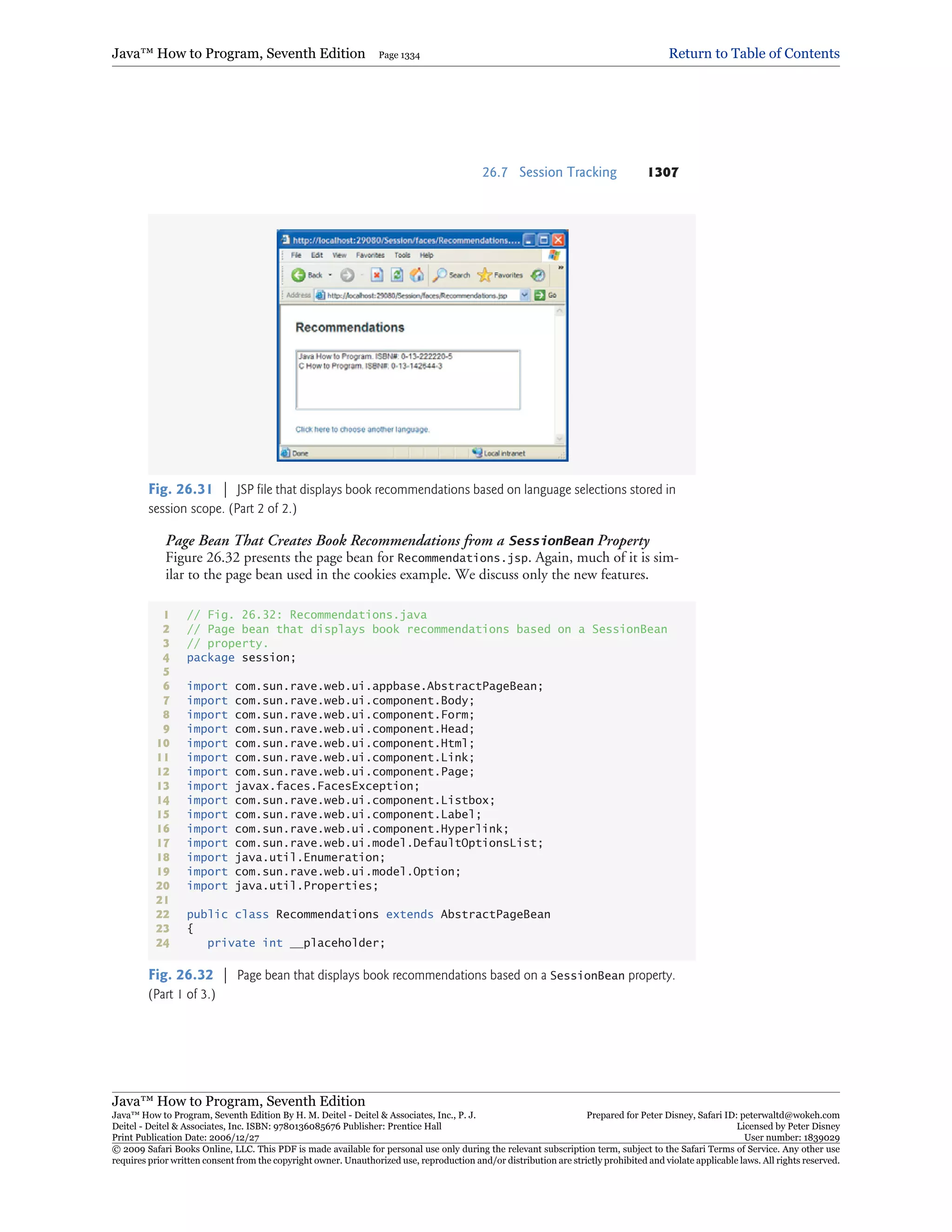Click the Home house icon
952x1232 pixels.
[x=417, y=275]
